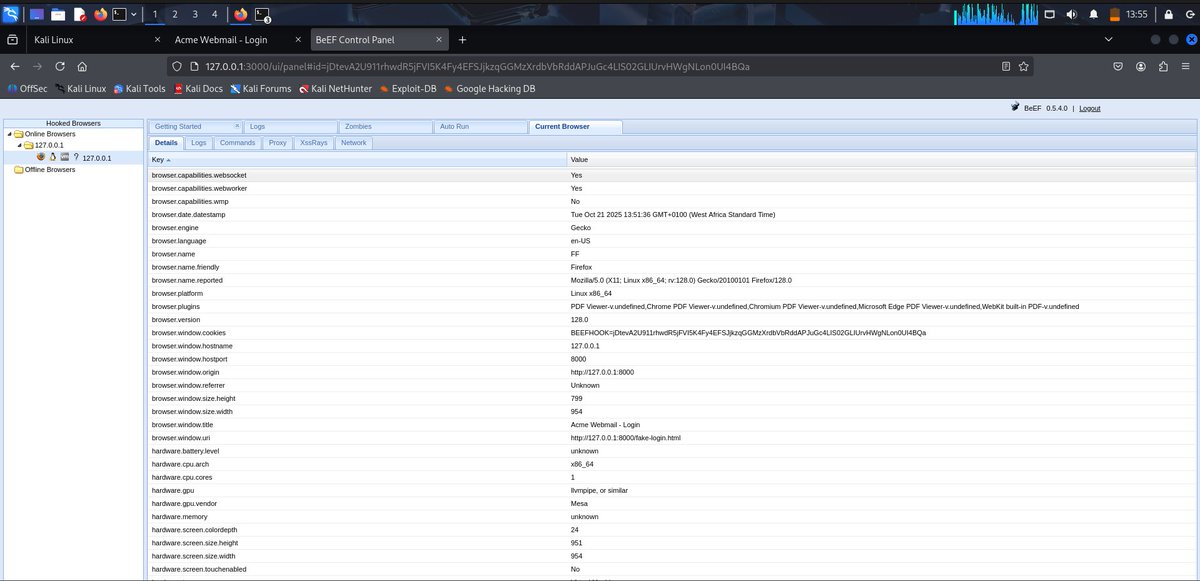Go to the Firefox home page

coord(82,66)
